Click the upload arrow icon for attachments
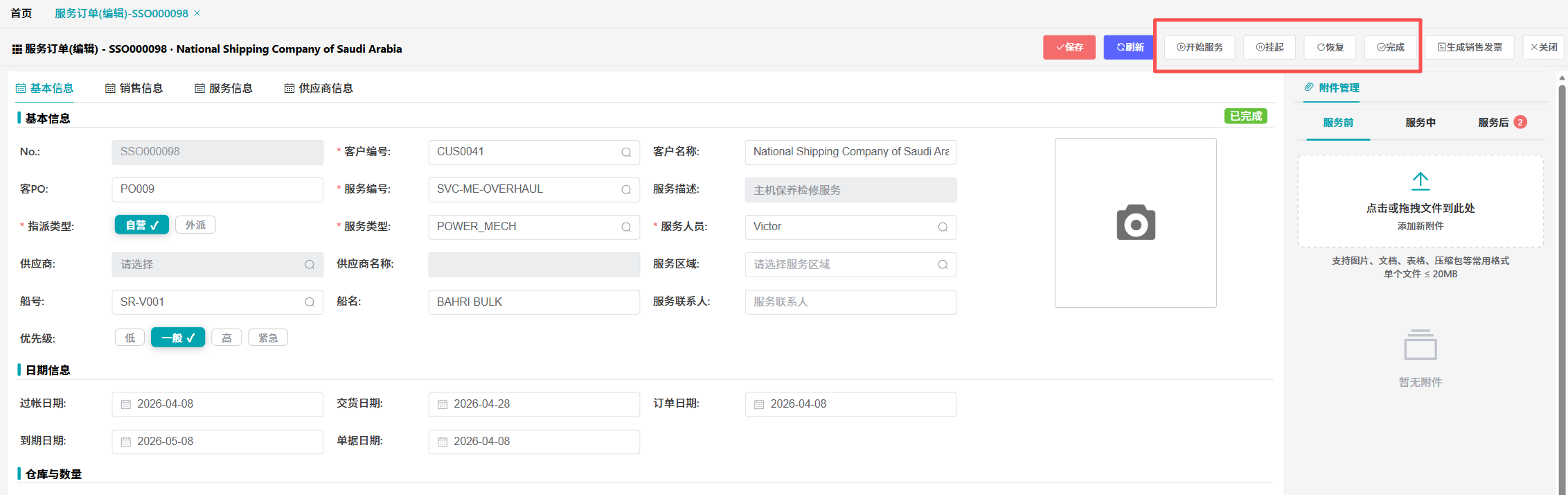The height and width of the screenshot is (495, 1568). (x=1420, y=181)
